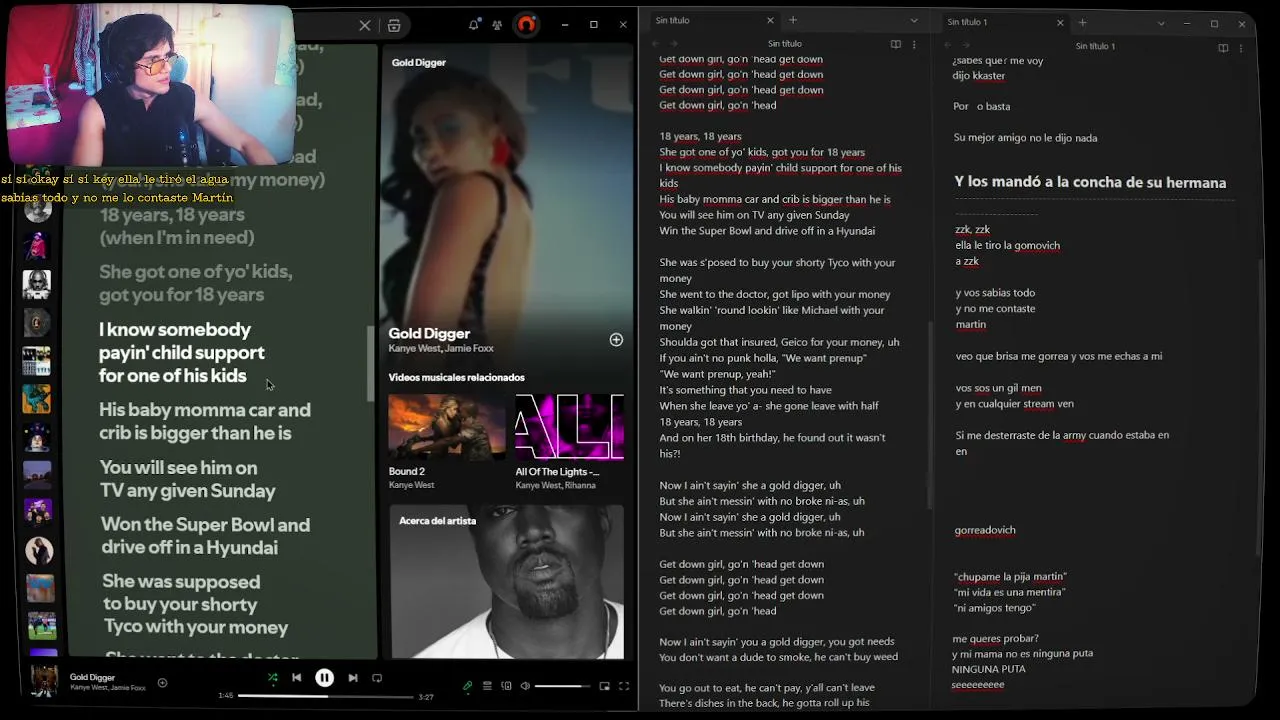Image resolution: width=1280 pixels, height=720 pixels.
Task: Clear the Spotify search field
Action: coord(365,25)
